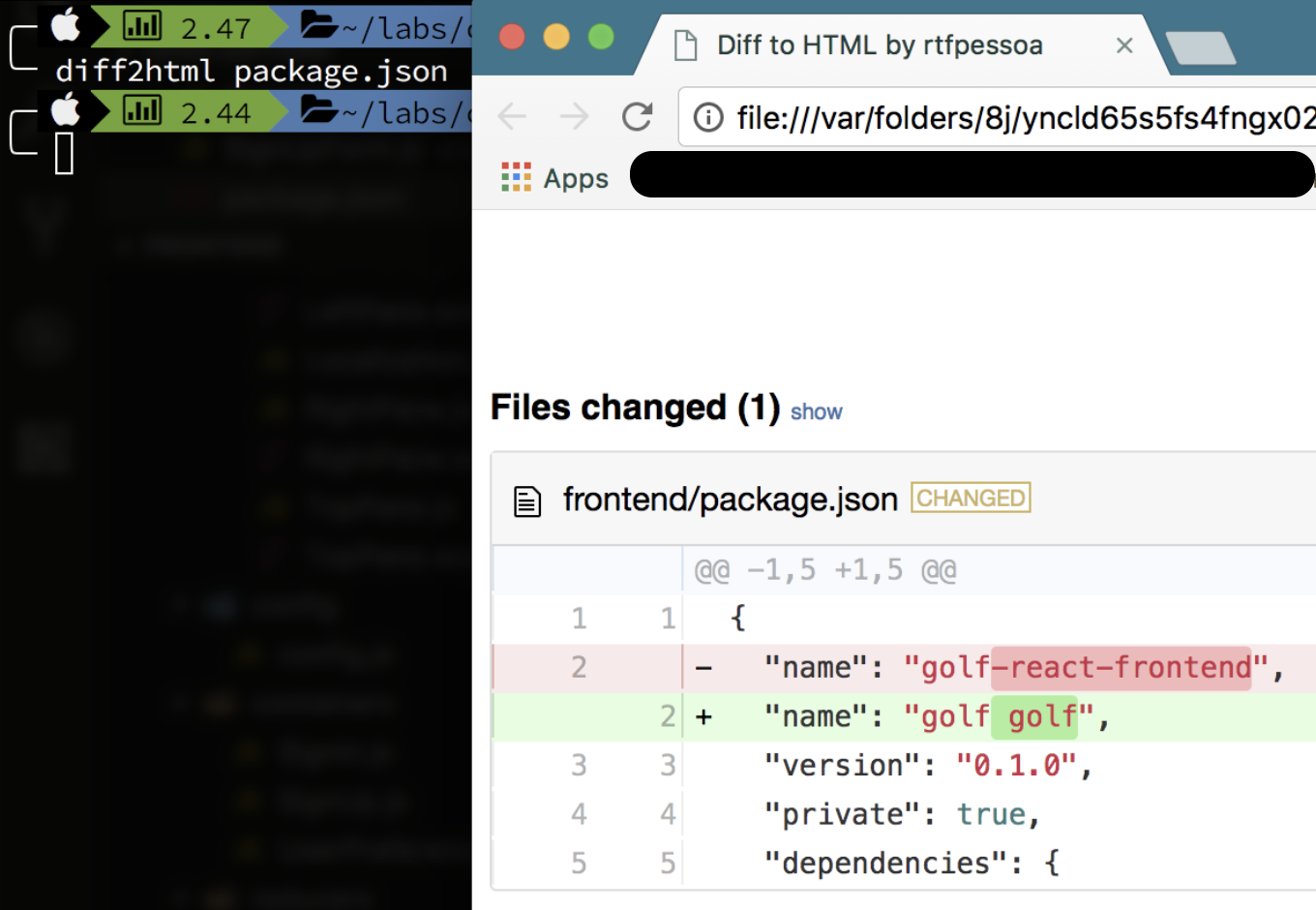The image size is (1316, 910).
Task: Click the @@ -1,5 +1,5 @@ hunk header
Action: pos(825,570)
